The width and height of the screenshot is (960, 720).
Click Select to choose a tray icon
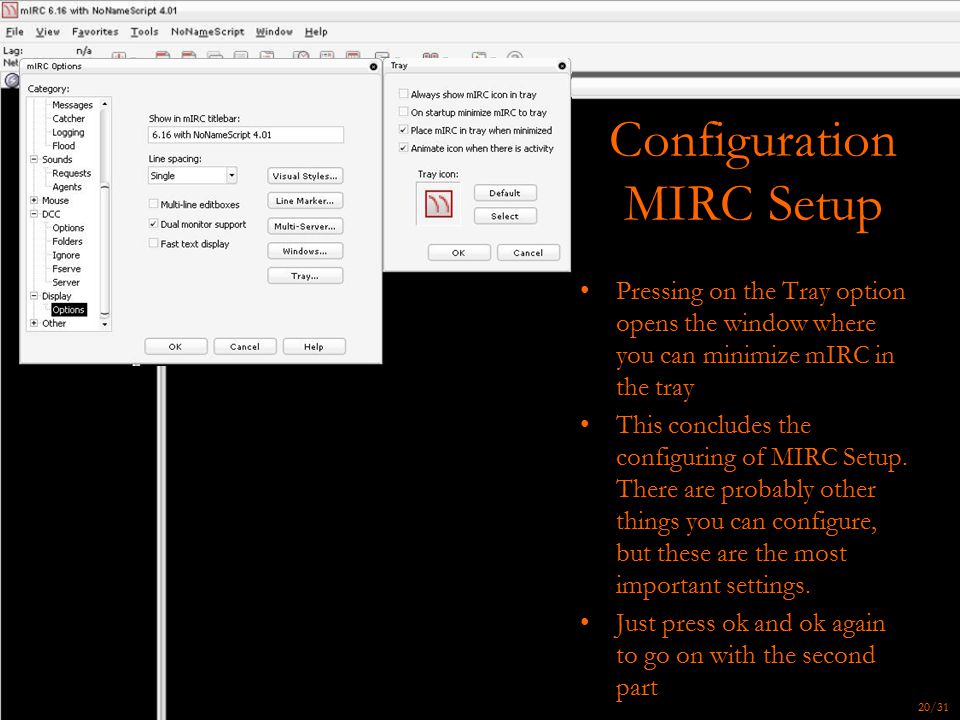505,216
